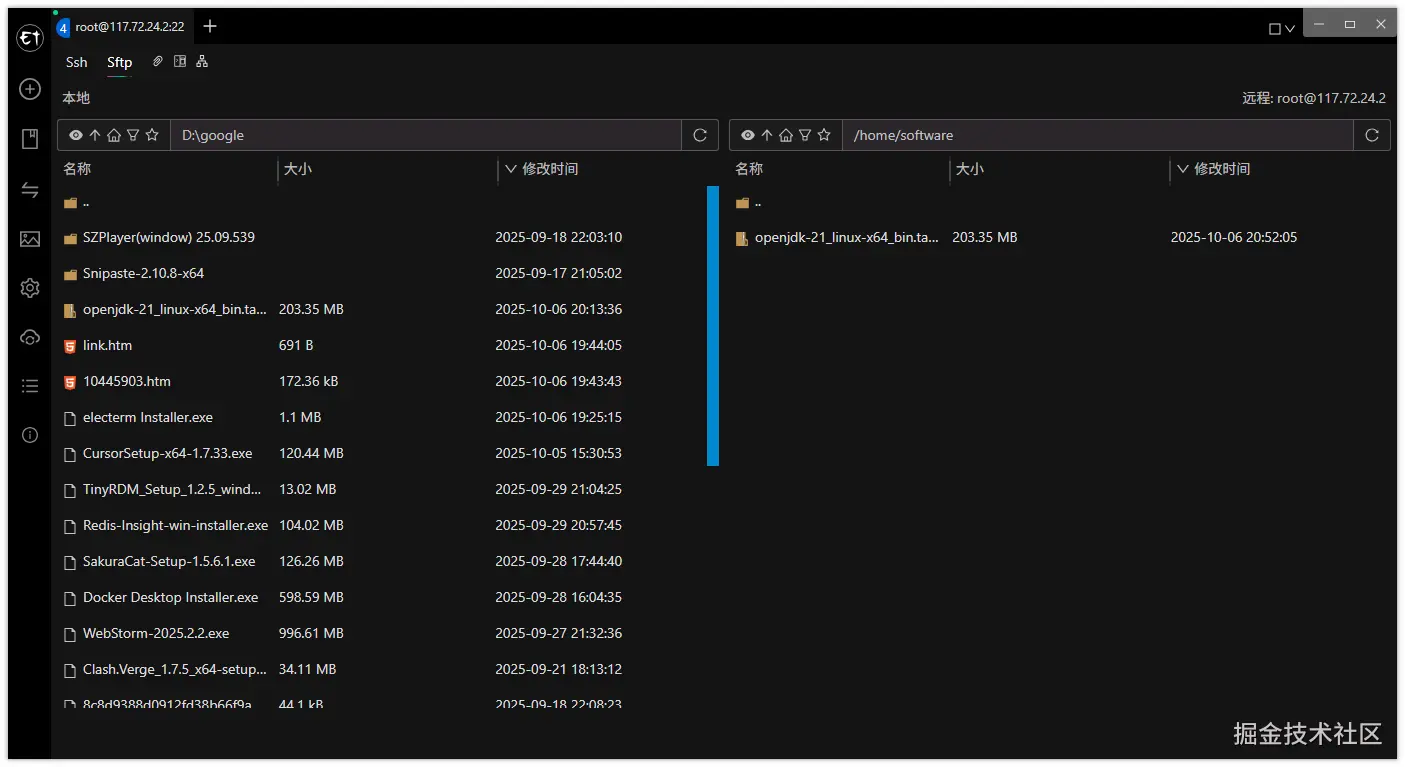Refresh the remote /home/software listing

tap(1372, 135)
